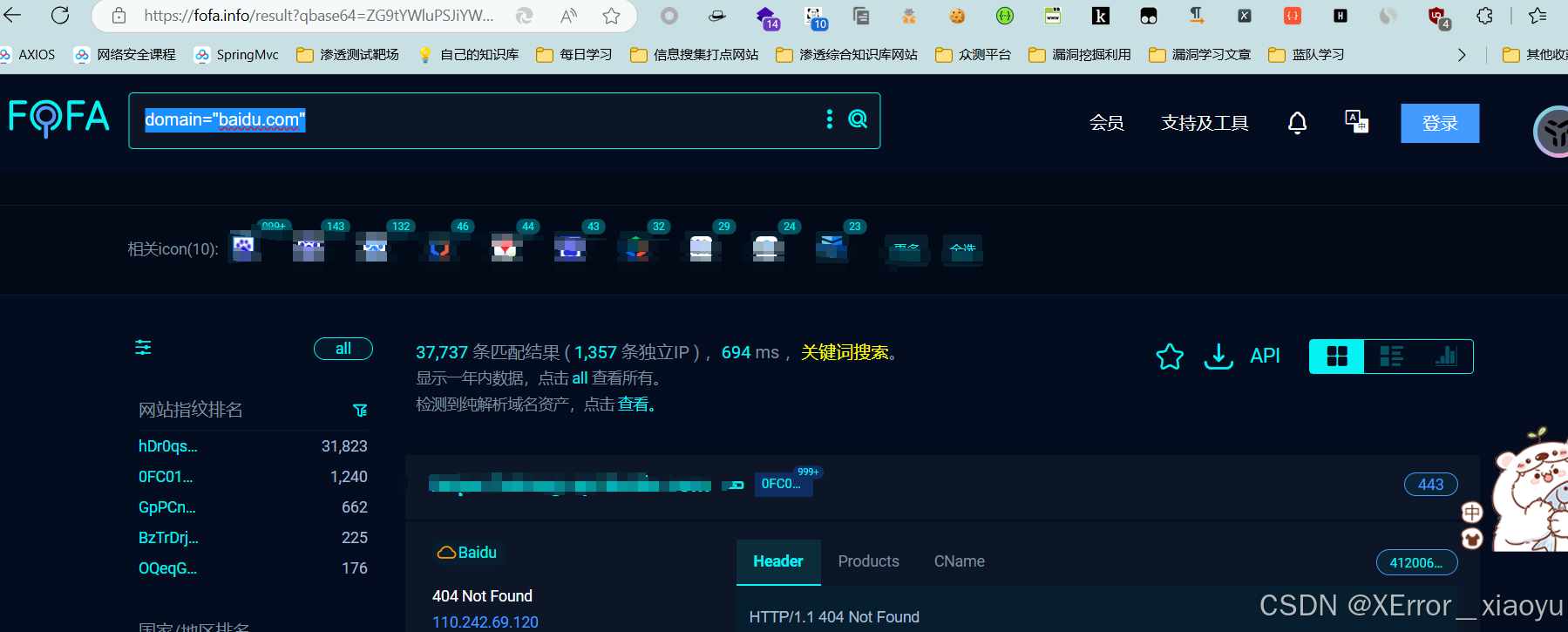Screen dimensions: 1568x632
Task: Click the Baidu organization label
Action: tap(468, 553)
